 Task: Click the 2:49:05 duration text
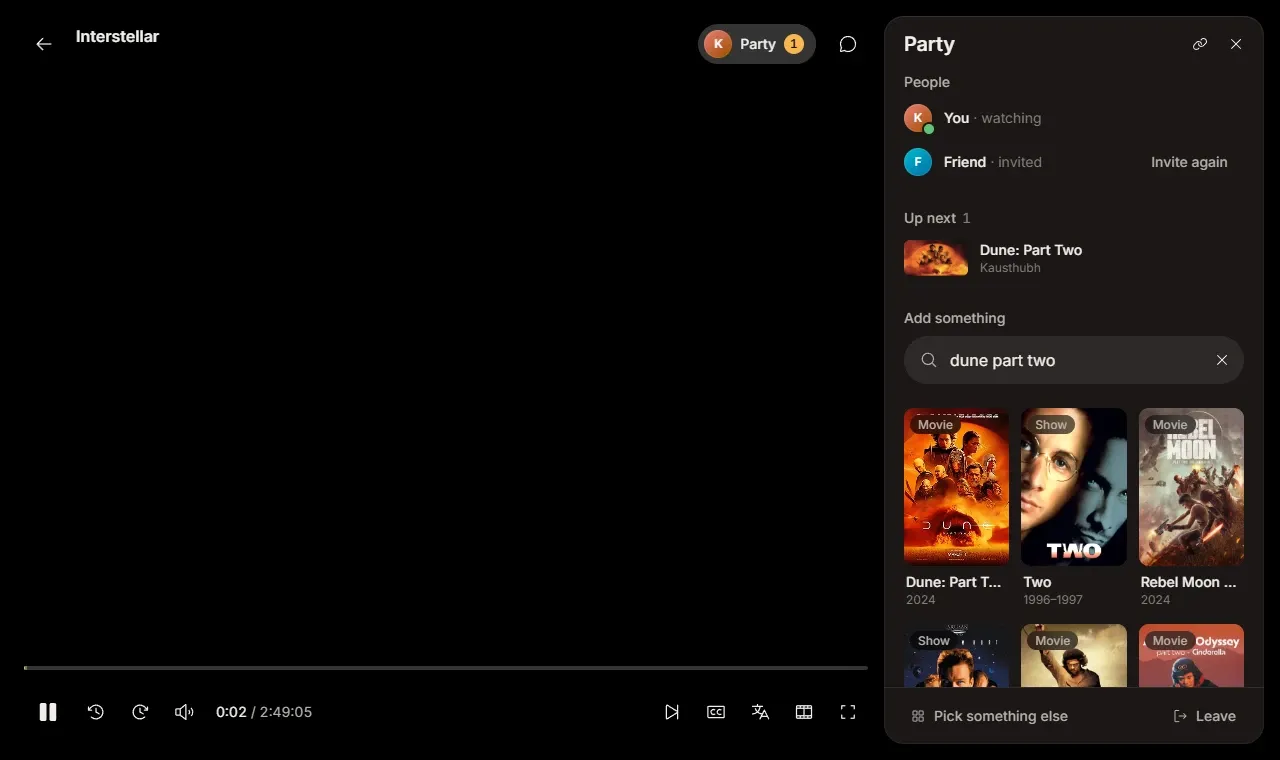pyautogui.click(x=286, y=712)
